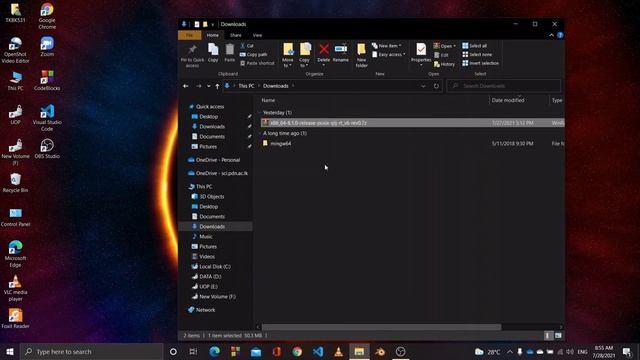
Task: Switch to the View ribbon tab
Action: [257, 36]
